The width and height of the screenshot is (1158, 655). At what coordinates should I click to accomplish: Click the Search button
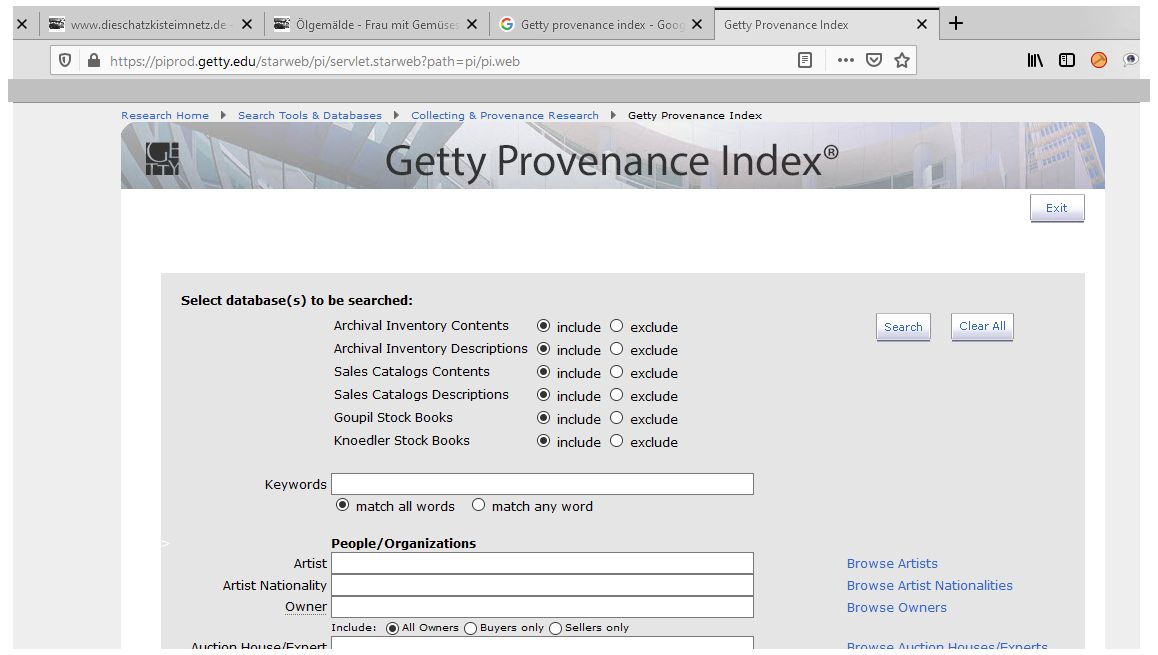[x=902, y=326]
